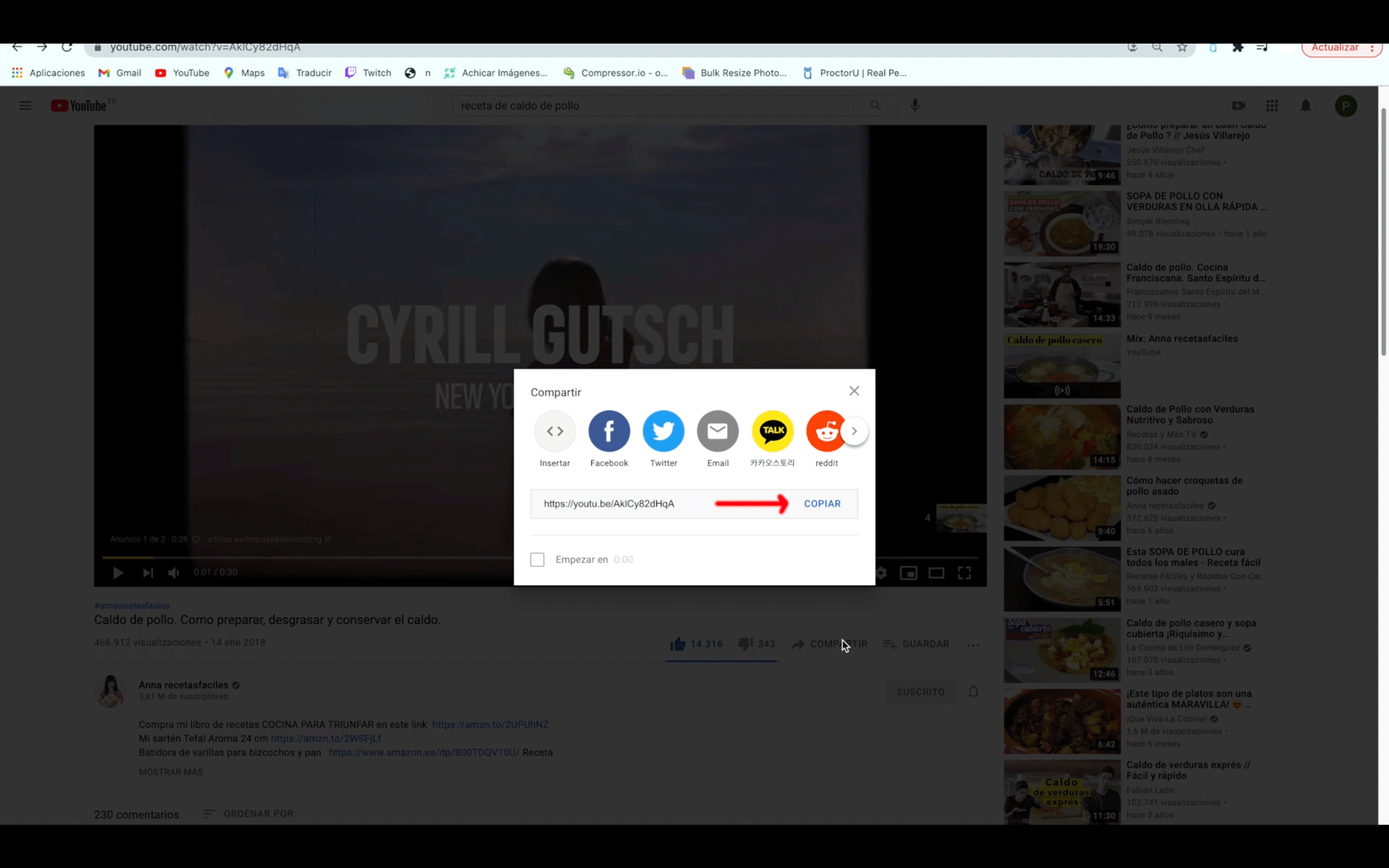
Task: Click the KakaoTalk share icon
Action: 772,431
